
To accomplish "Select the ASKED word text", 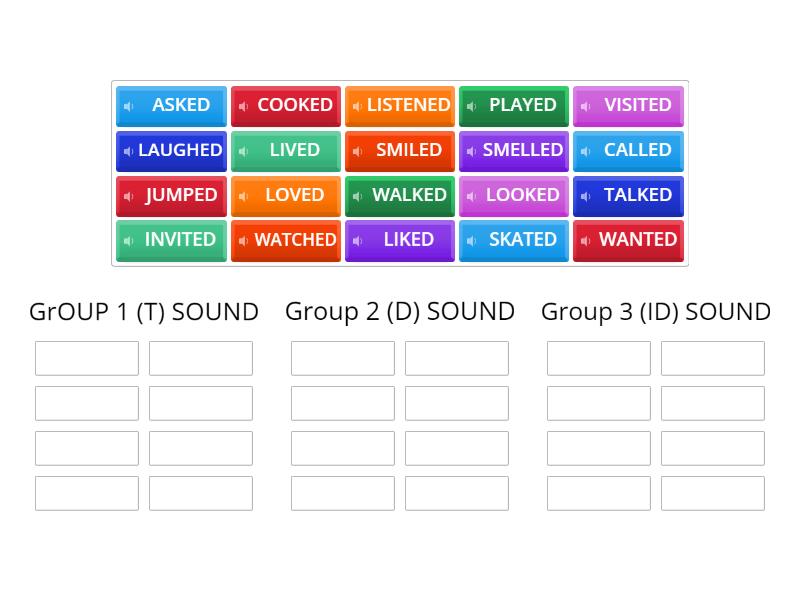I will pyautogui.click(x=181, y=105).
